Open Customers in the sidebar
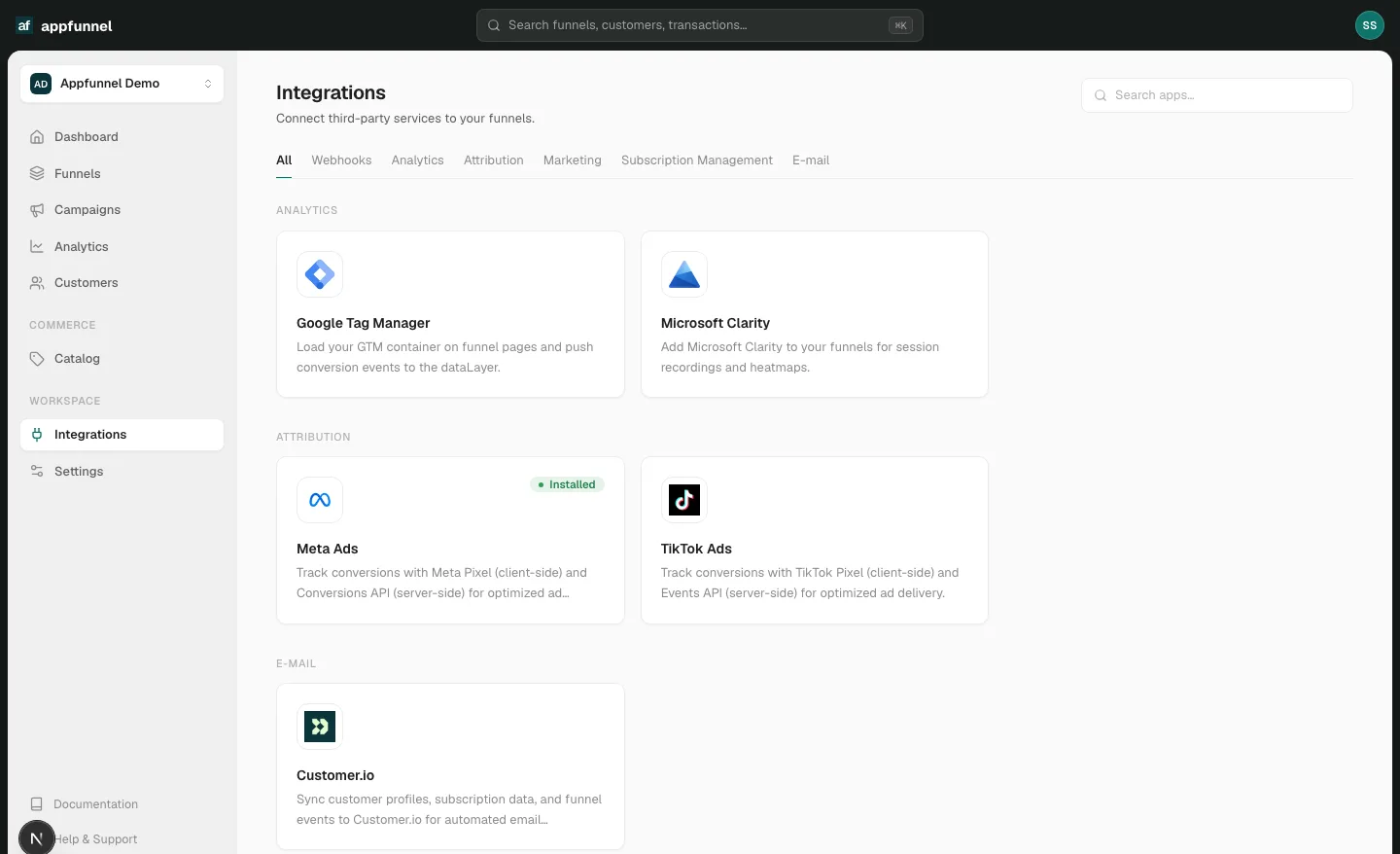The width and height of the screenshot is (1400, 854). pos(122,283)
